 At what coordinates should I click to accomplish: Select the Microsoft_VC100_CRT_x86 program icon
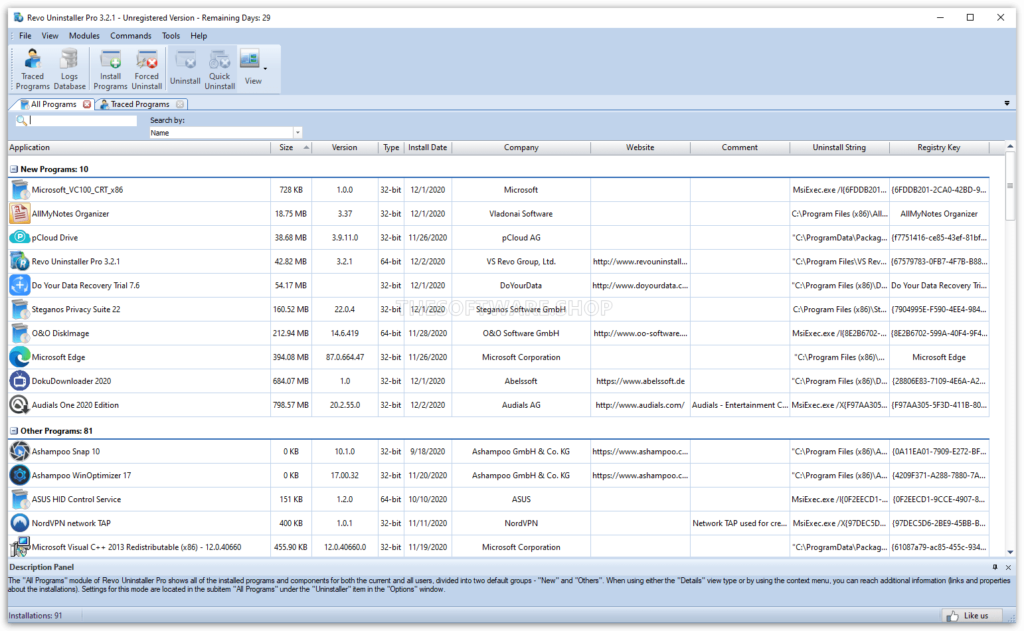20,190
